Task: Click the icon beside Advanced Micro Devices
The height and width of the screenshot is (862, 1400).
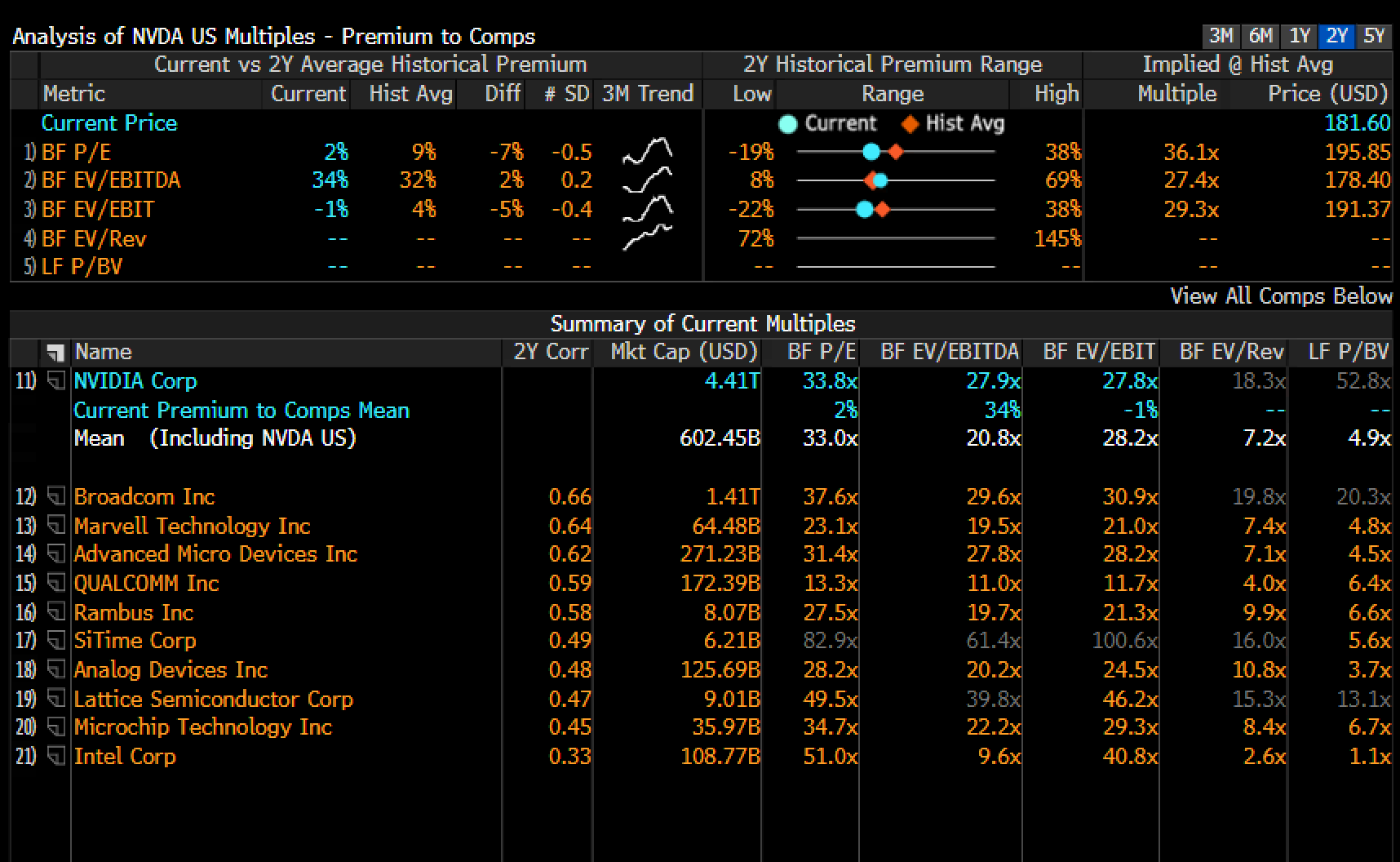Action: (x=55, y=554)
